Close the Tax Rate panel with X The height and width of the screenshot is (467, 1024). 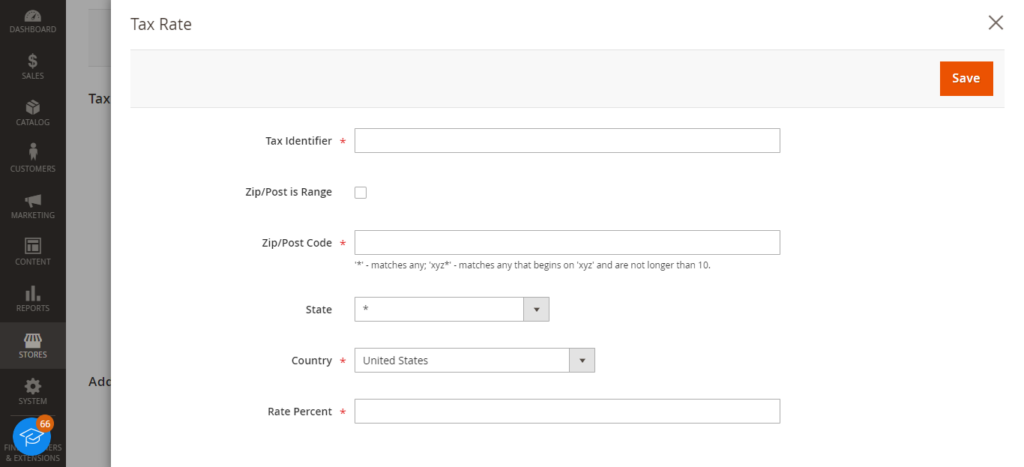[995, 24]
